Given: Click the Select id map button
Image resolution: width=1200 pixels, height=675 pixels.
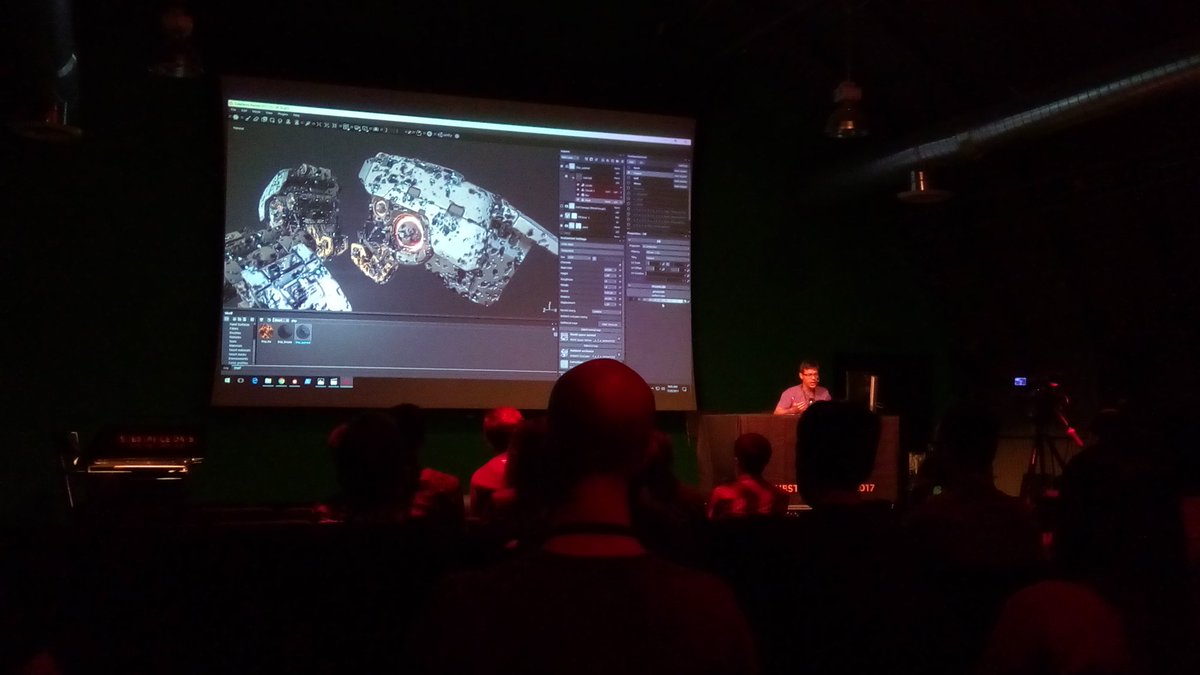Looking at the screenshot, I should (x=591, y=346).
